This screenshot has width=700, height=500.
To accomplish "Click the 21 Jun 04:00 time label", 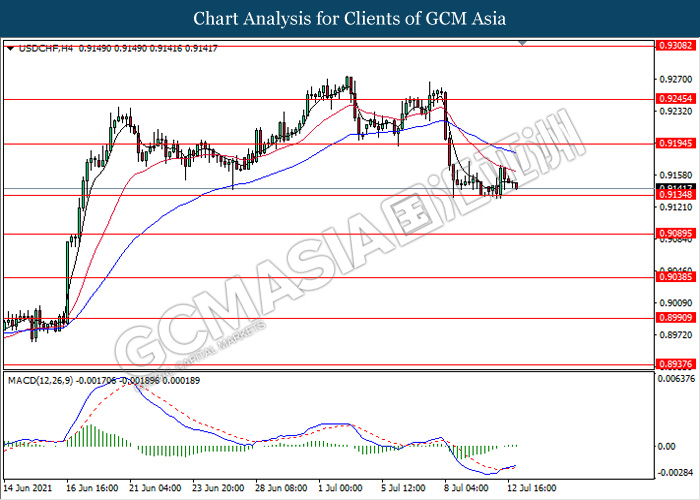I will pyautogui.click(x=155, y=488).
